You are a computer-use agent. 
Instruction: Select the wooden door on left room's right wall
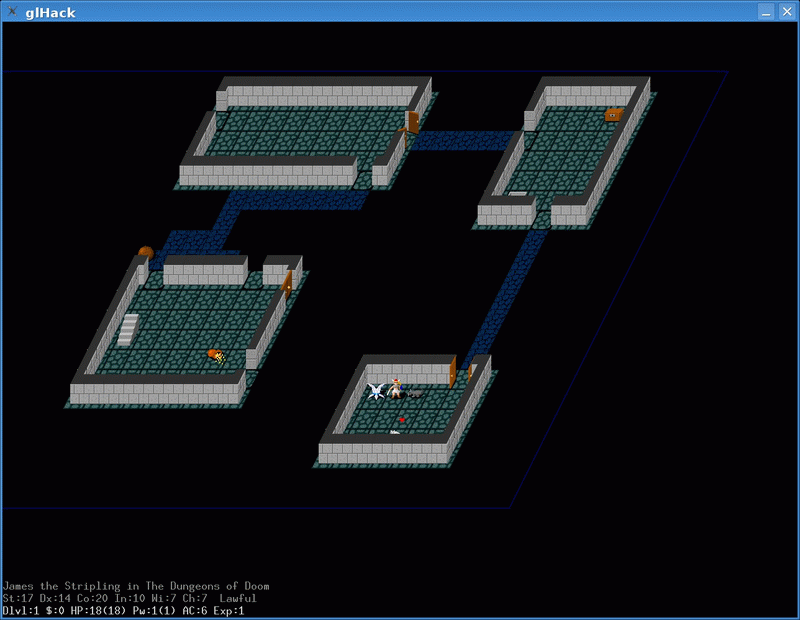[x=288, y=284]
